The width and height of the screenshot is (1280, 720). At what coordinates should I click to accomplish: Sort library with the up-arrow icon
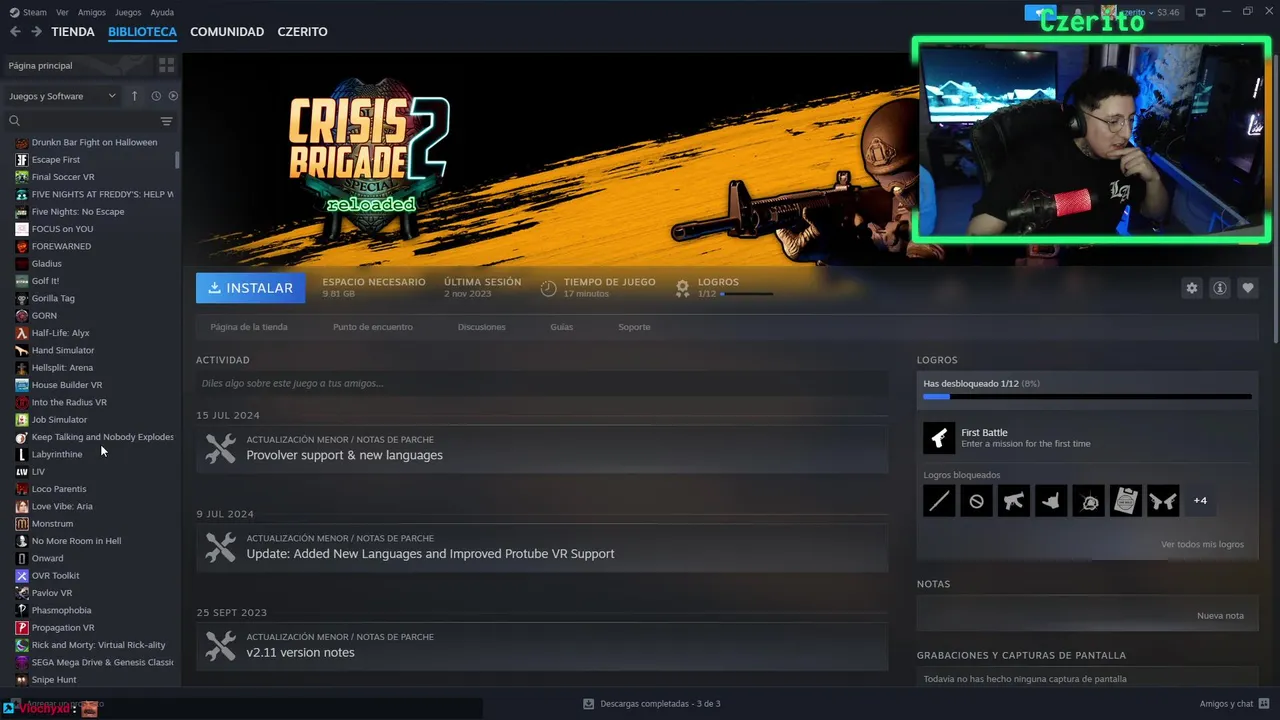[x=135, y=96]
